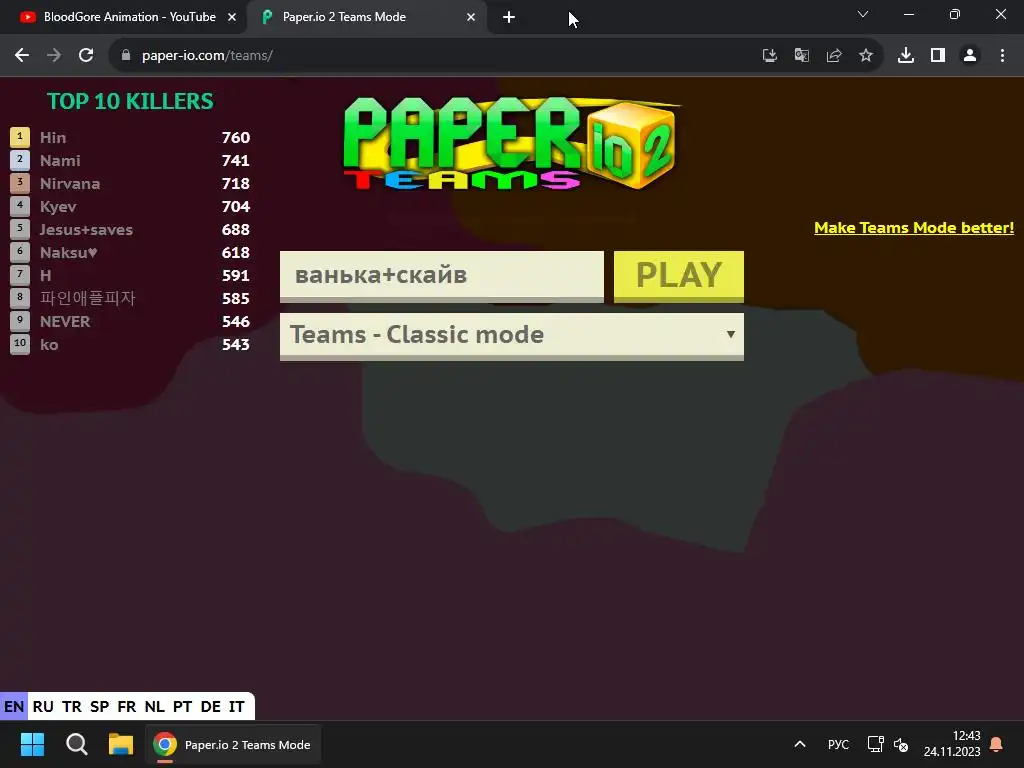Viewport: 1024px width, 768px height.
Task: Click rank 2 player name Nami
Action: tap(60, 161)
